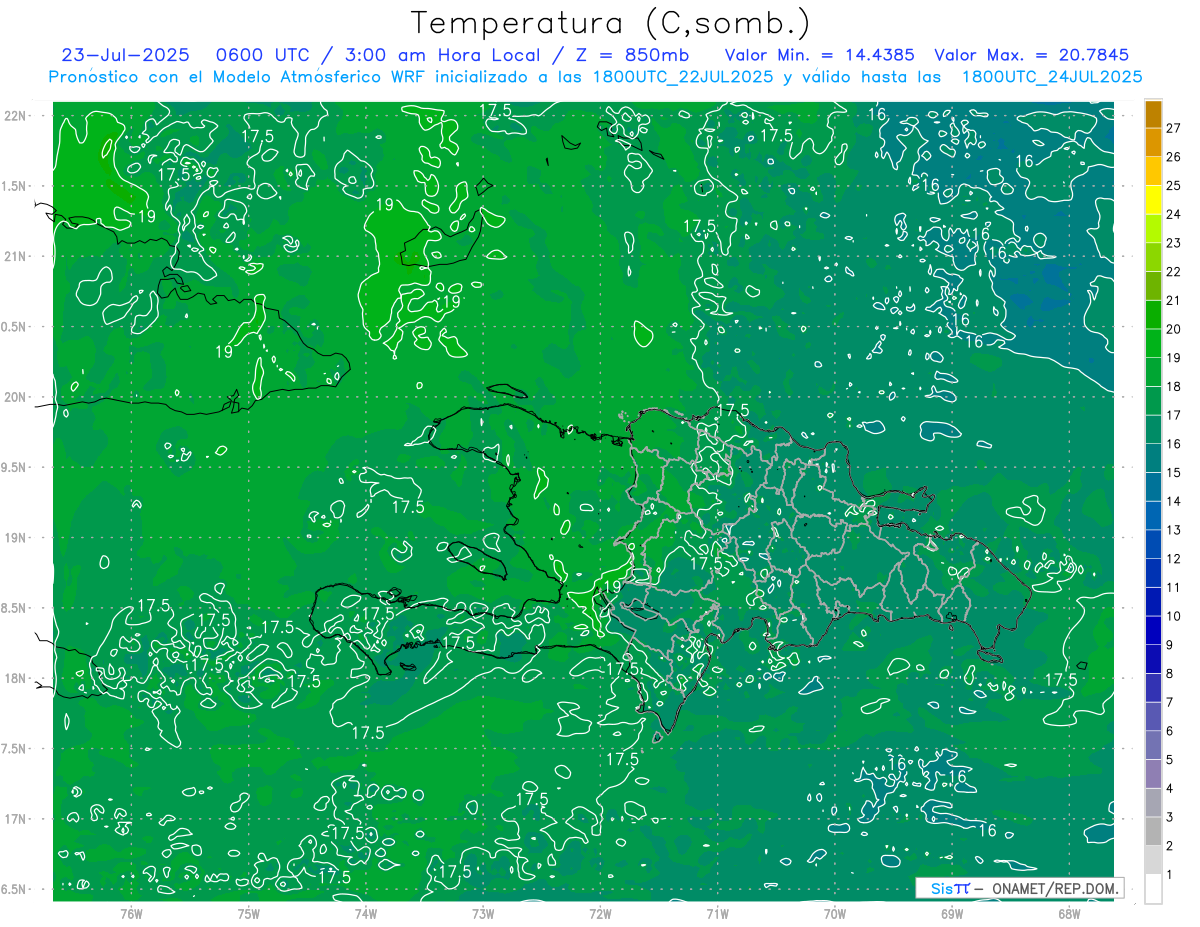Click the latitude axis label "19N"
Image resolution: width=1200 pixels, height=927 pixels.
(16, 537)
